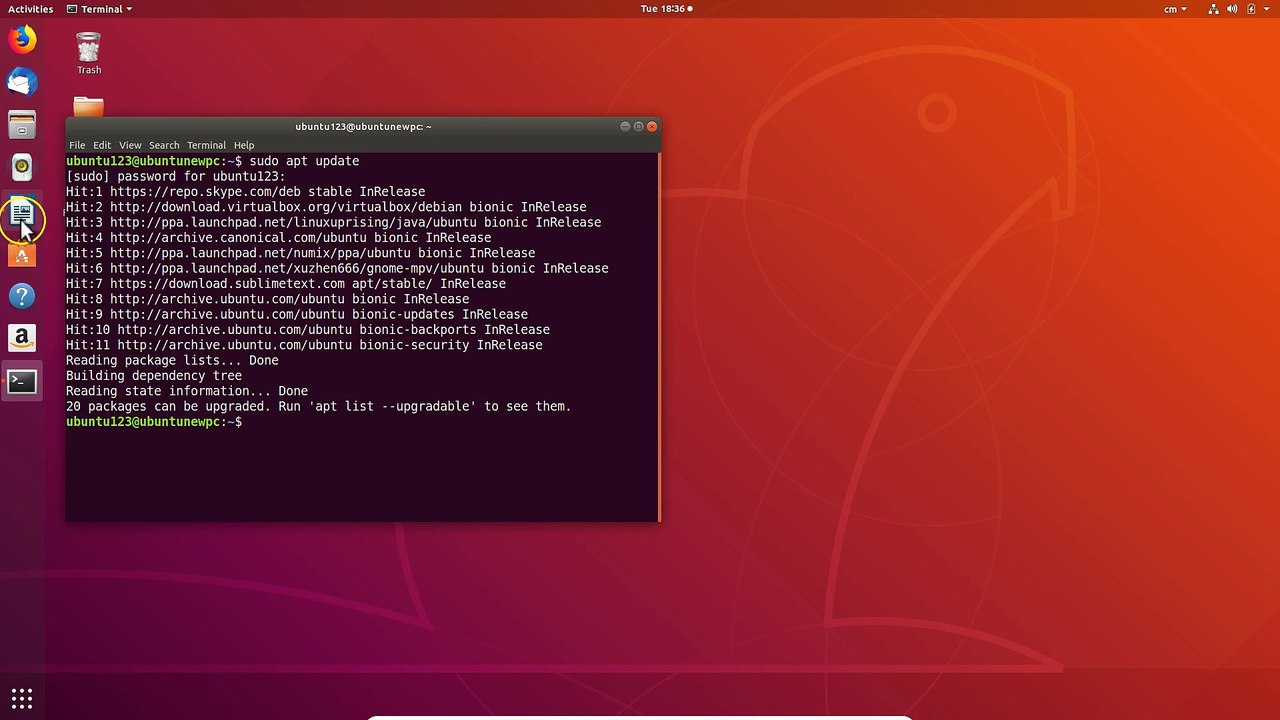Click the 'Hit:11' bionic-security line
The image size is (1280, 720).
point(304,345)
